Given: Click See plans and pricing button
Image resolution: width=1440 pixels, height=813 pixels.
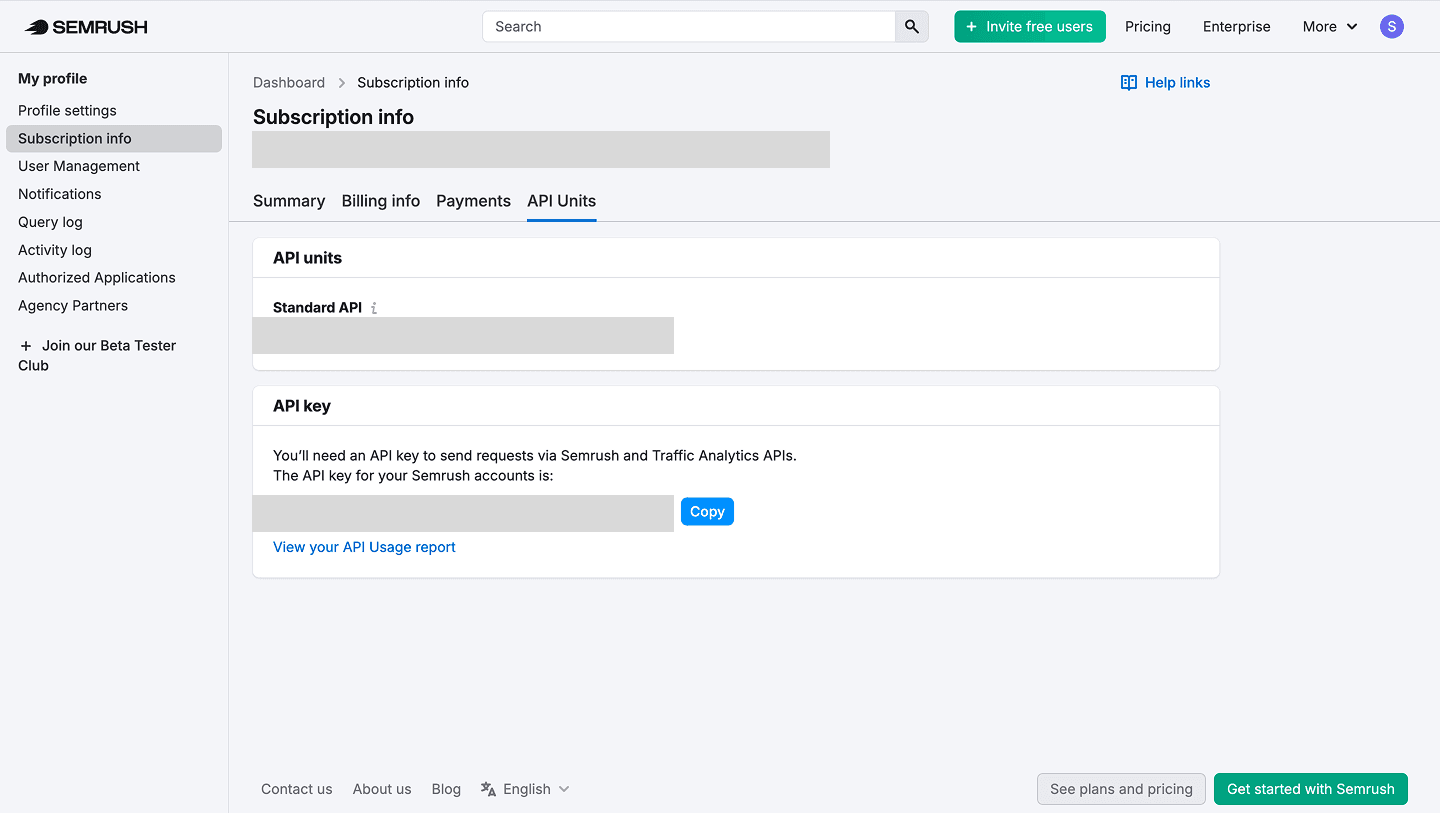Looking at the screenshot, I should click(x=1121, y=789).
